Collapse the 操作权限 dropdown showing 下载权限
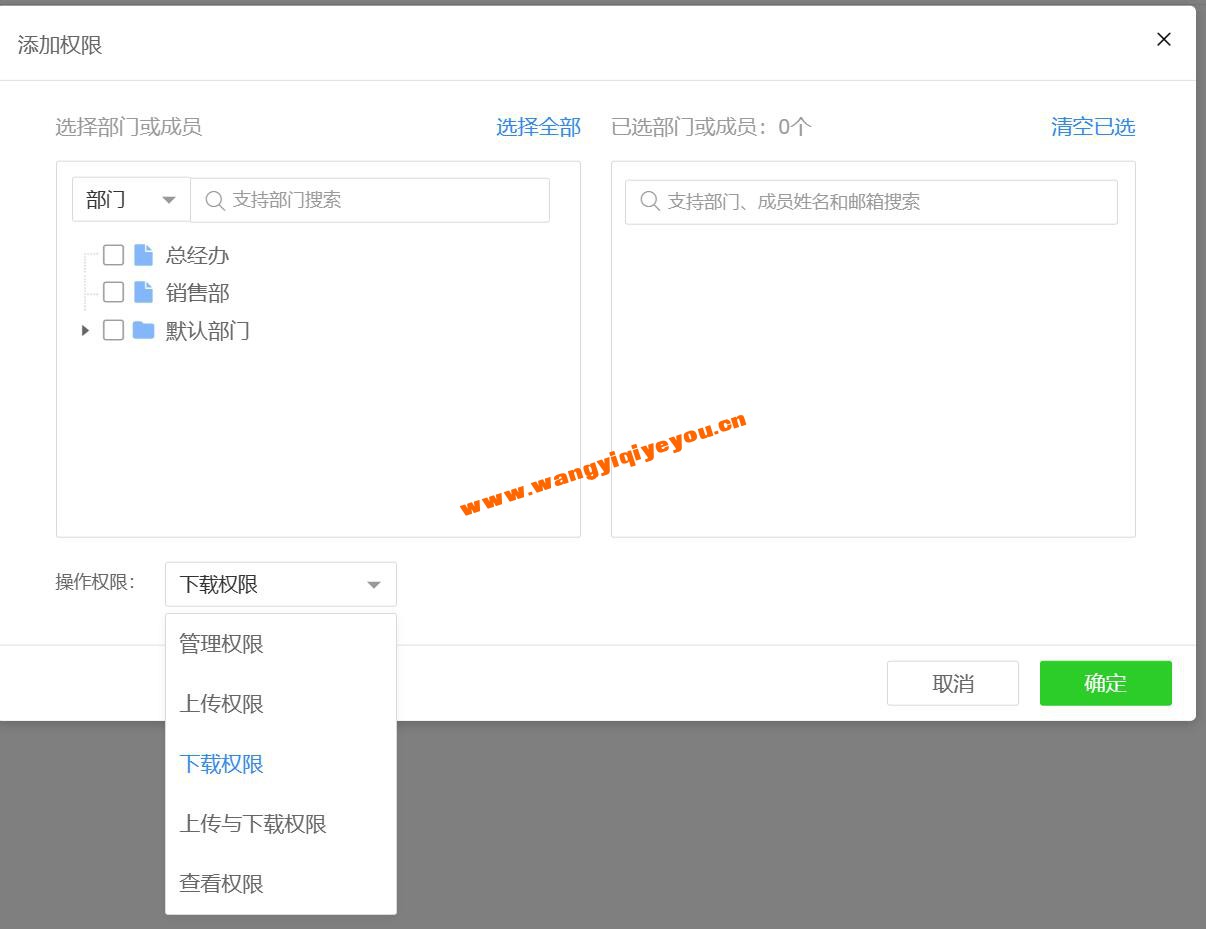The image size is (1206, 929). tap(280, 584)
